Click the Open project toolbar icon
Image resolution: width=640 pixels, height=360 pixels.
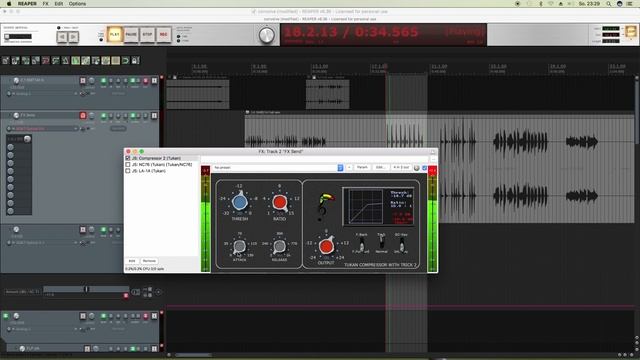click(16, 61)
